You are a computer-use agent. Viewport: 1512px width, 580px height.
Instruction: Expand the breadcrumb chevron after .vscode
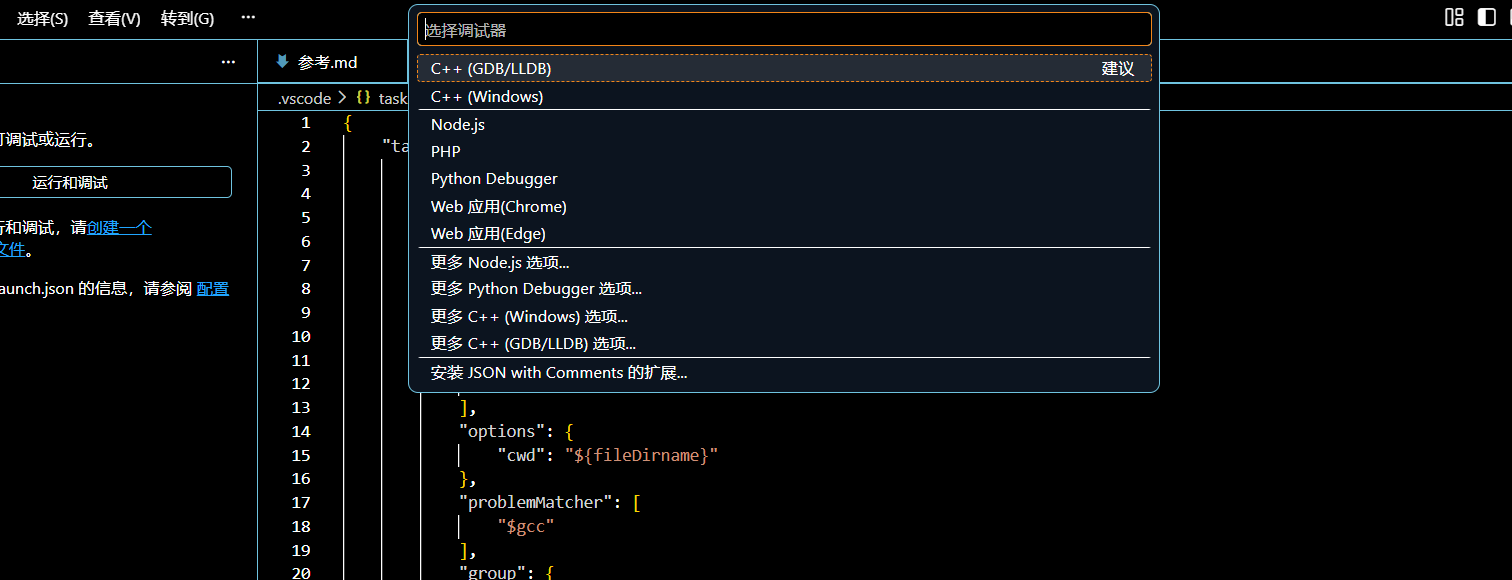pyautogui.click(x=343, y=98)
